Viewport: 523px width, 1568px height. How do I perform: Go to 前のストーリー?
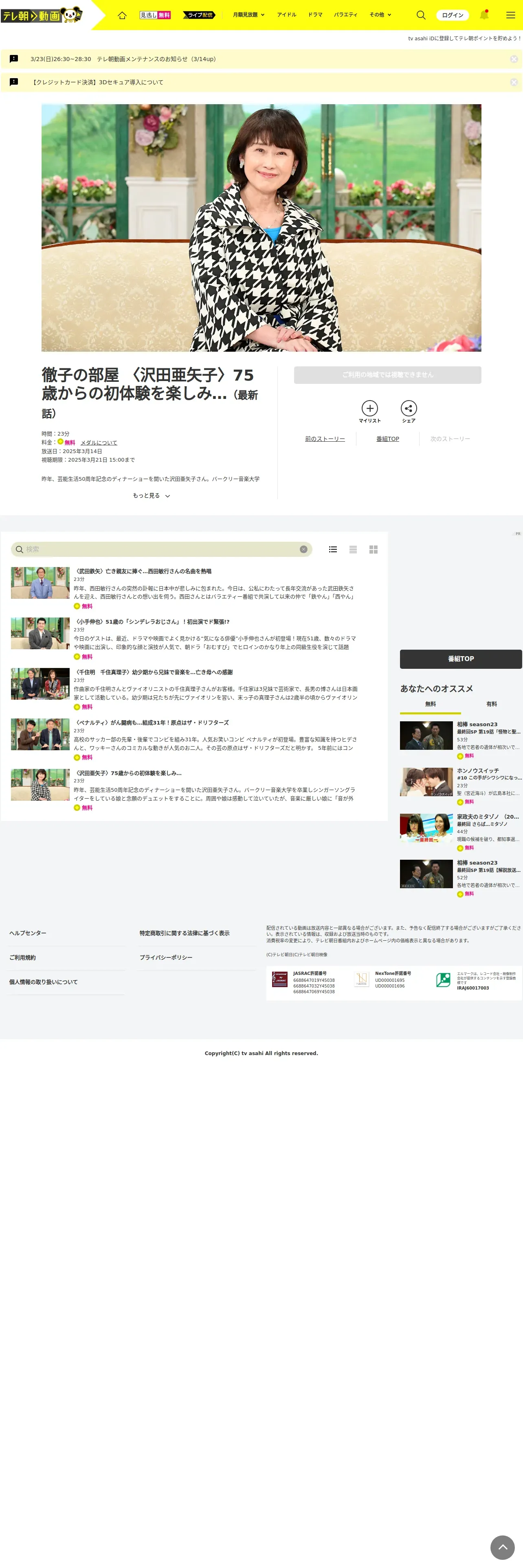point(325,439)
